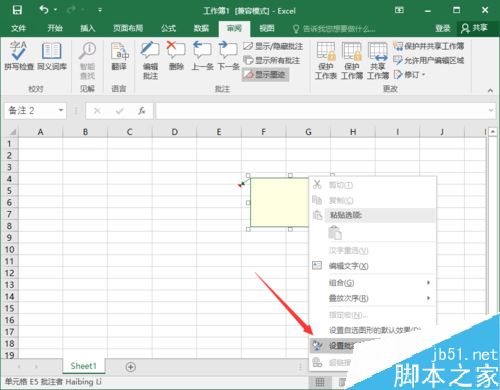Switch to the 视图 ribbon tab
The width and height of the screenshot is (500, 390).
click(267, 28)
